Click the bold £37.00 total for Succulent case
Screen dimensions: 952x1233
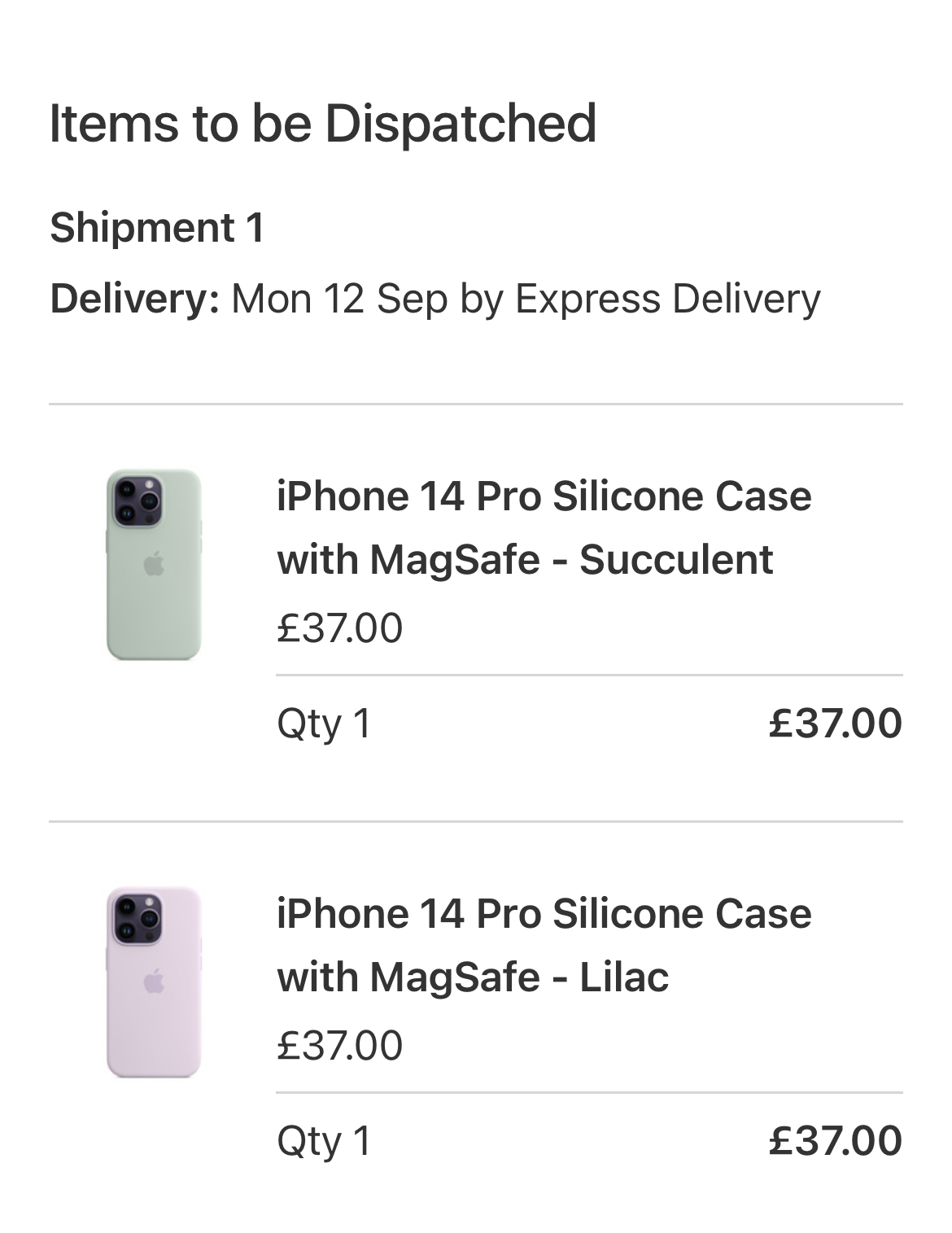pyautogui.click(x=835, y=723)
